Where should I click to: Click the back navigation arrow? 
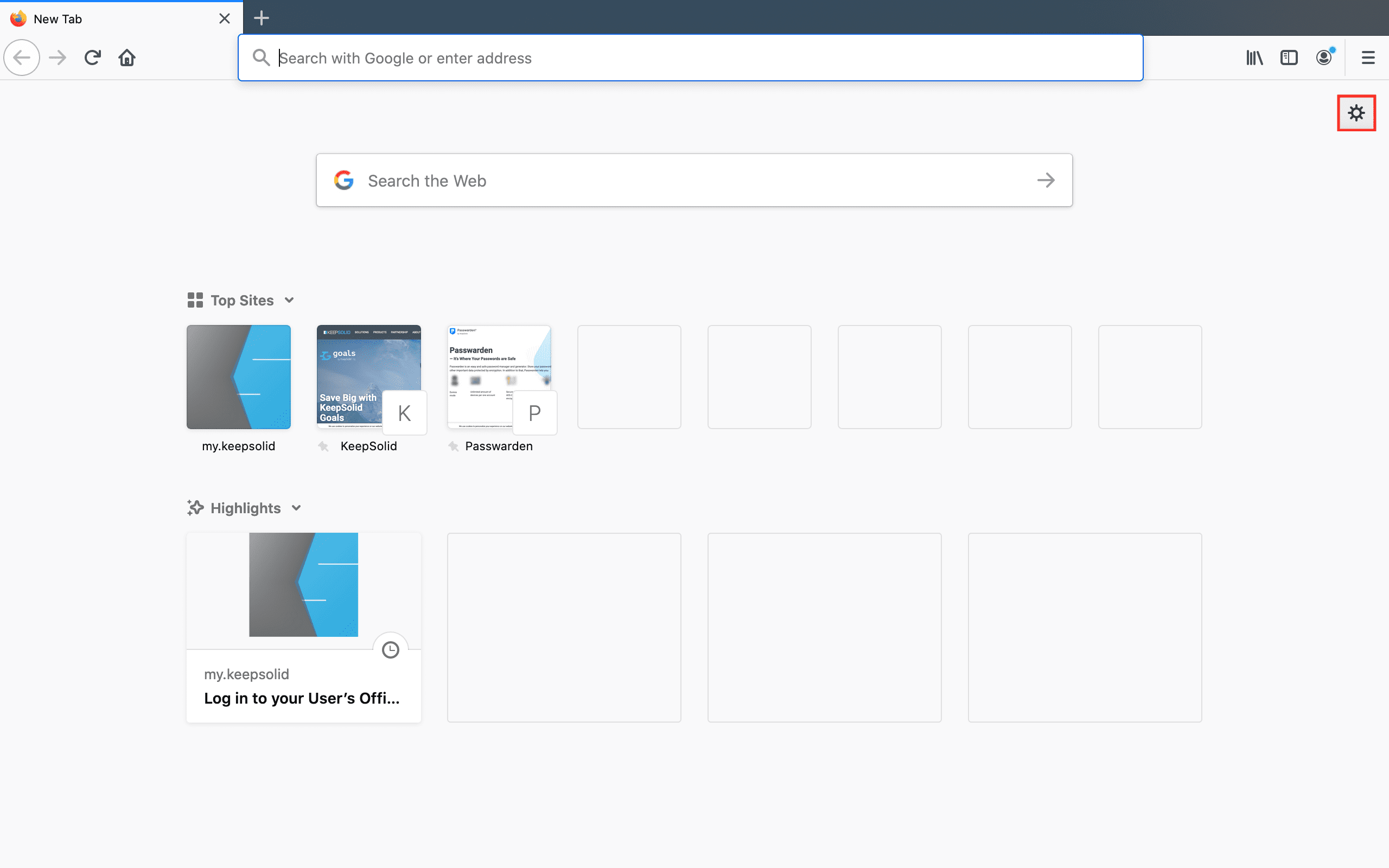(x=22, y=57)
